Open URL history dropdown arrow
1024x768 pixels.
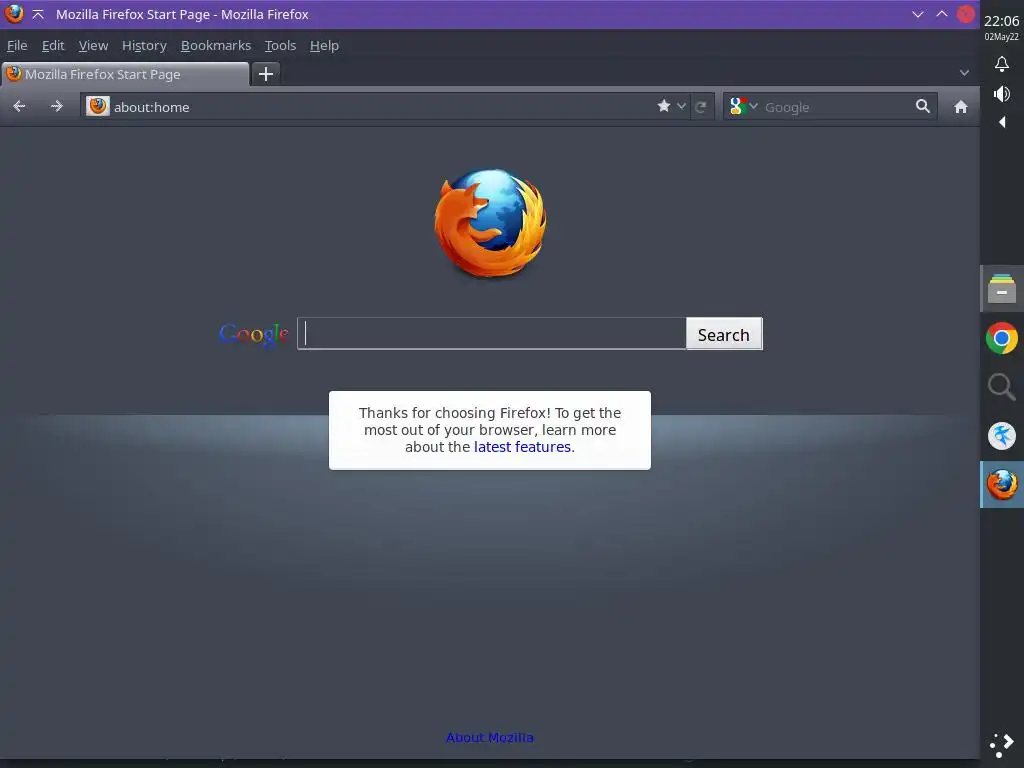pos(681,106)
